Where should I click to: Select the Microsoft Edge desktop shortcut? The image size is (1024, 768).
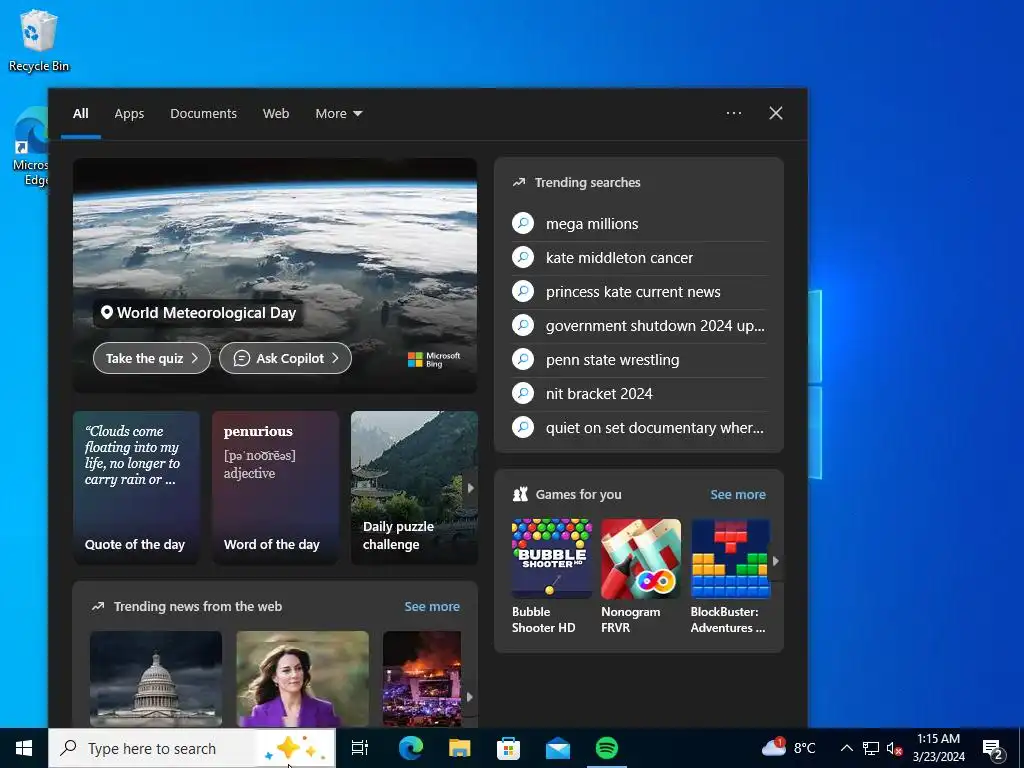click(30, 147)
